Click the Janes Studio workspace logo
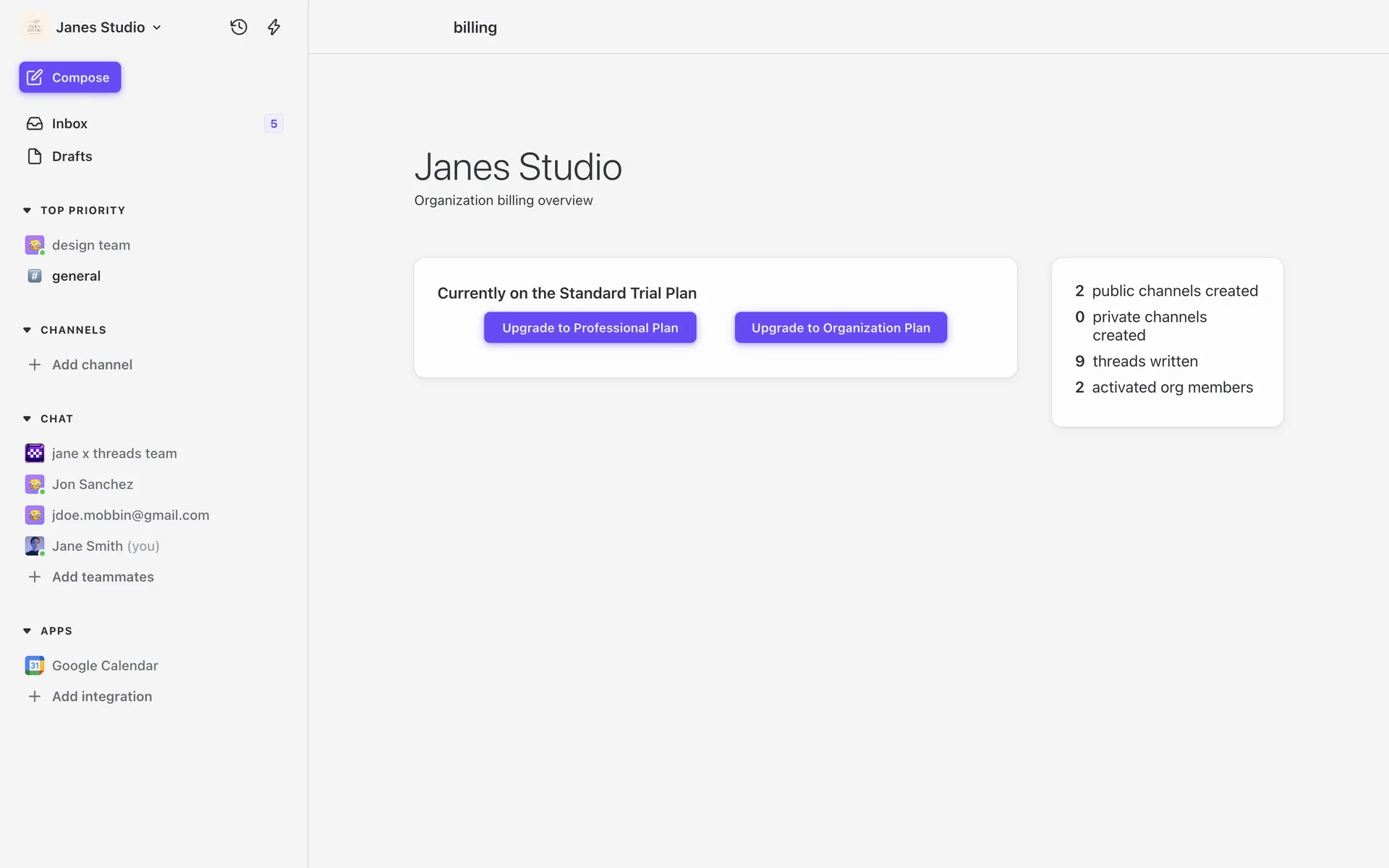Image resolution: width=1389 pixels, height=868 pixels. click(34, 27)
